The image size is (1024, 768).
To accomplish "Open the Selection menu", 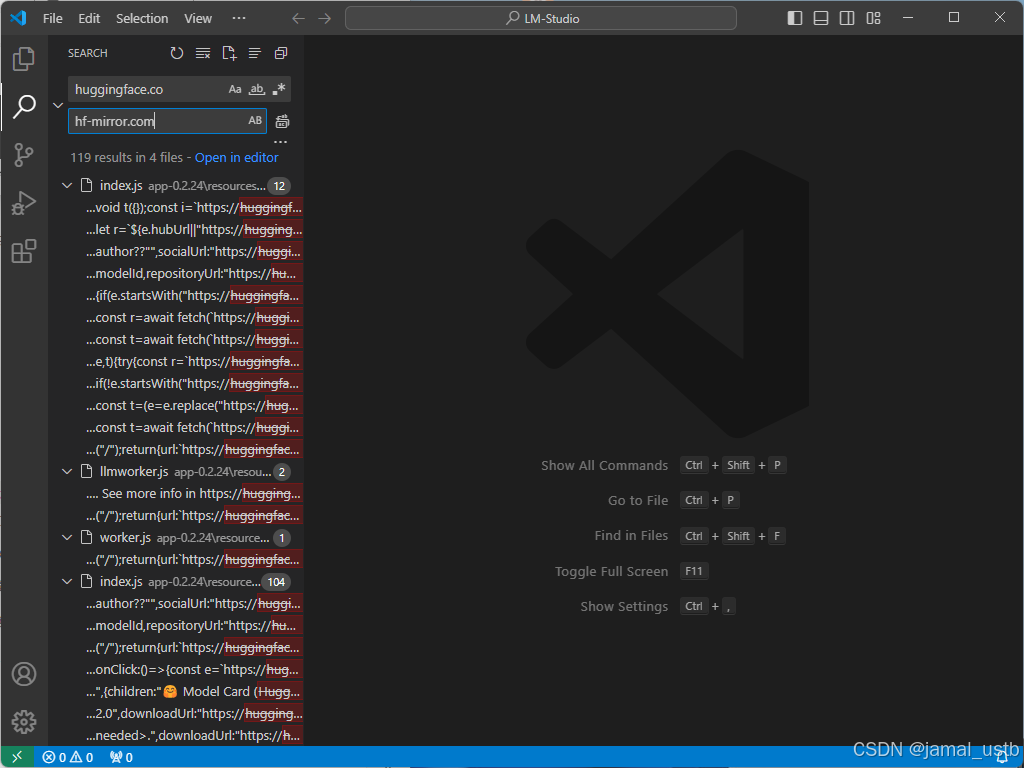I will tap(142, 17).
